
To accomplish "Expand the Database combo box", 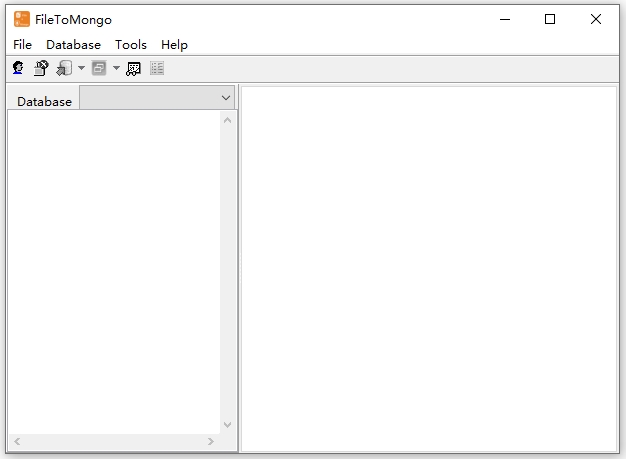I will point(157,98).
